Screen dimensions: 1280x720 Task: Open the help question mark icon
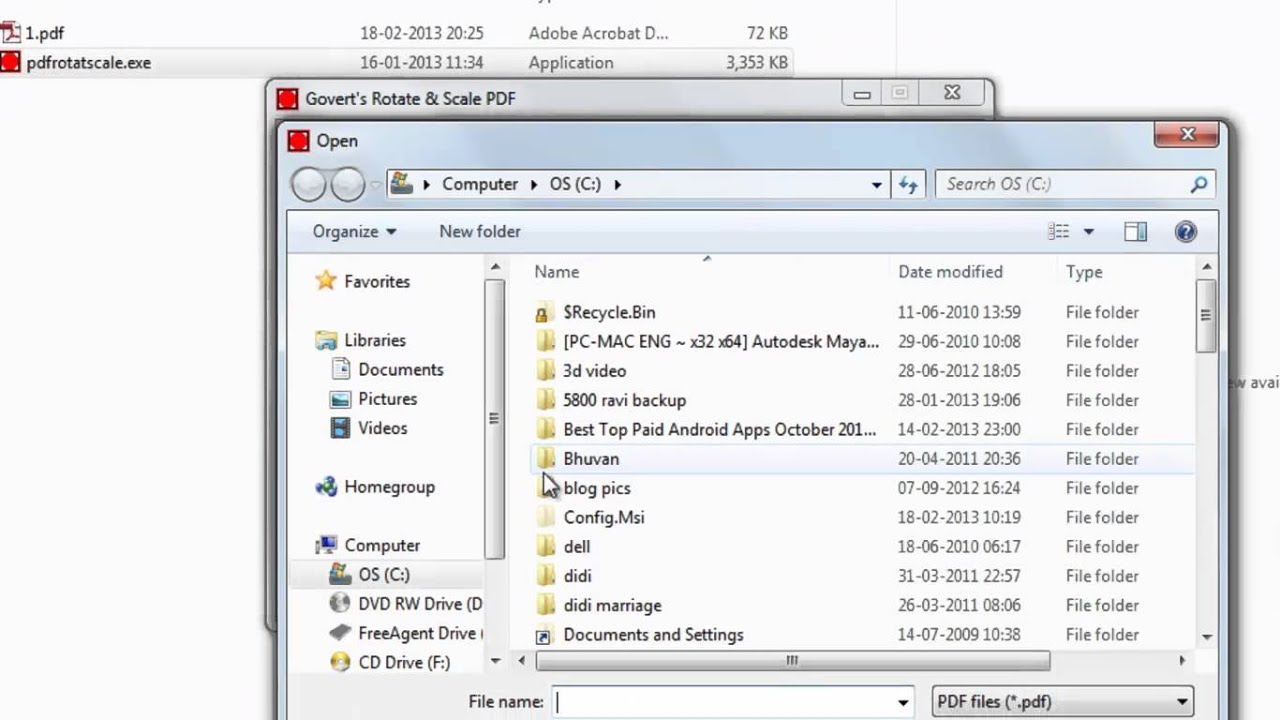(1186, 232)
